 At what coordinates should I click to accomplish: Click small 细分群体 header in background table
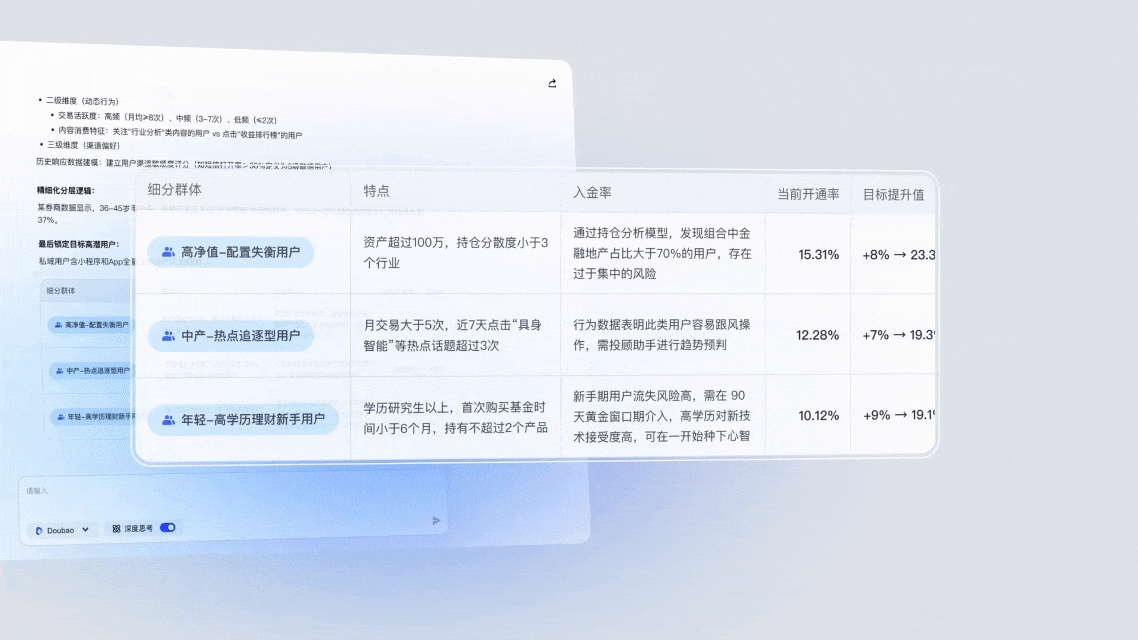tap(61, 290)
